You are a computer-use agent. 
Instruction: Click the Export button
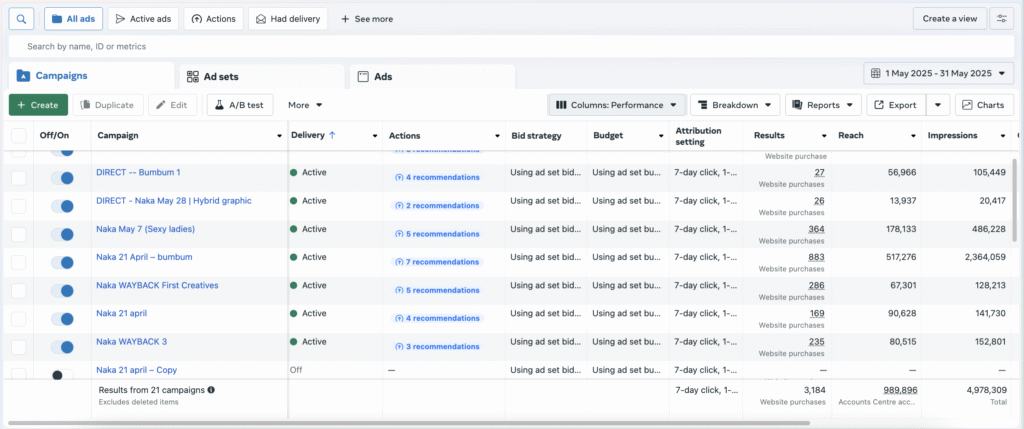(x=894, y=105)
